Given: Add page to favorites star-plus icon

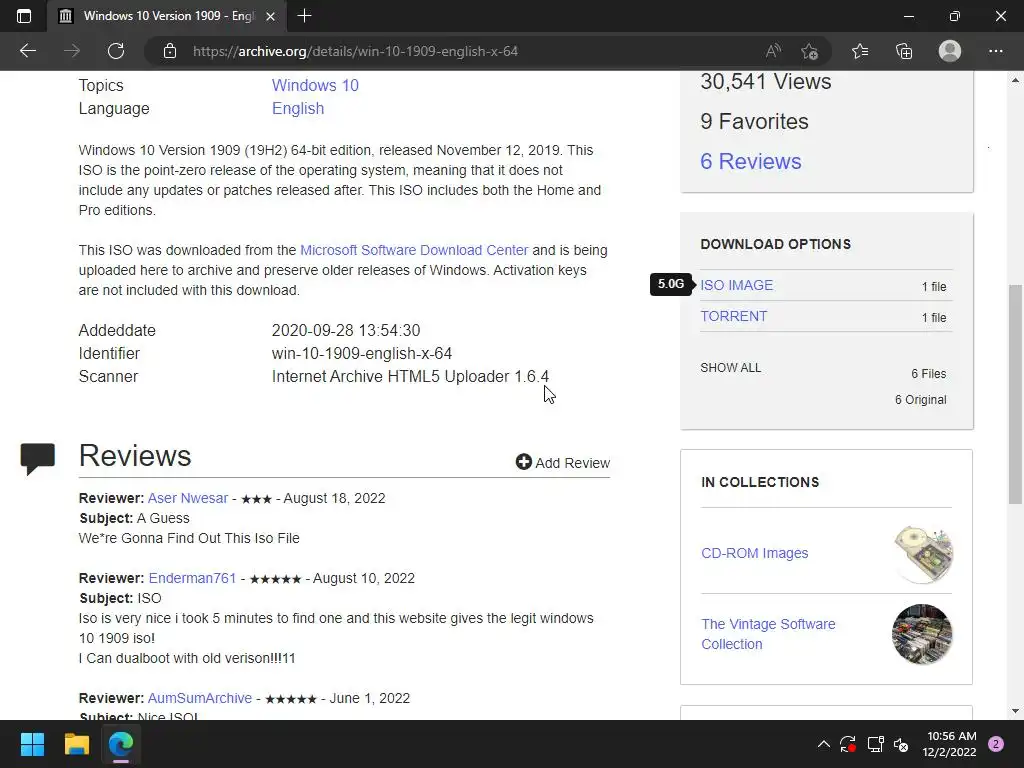Looking at the screenshot, I should [810, 51].
